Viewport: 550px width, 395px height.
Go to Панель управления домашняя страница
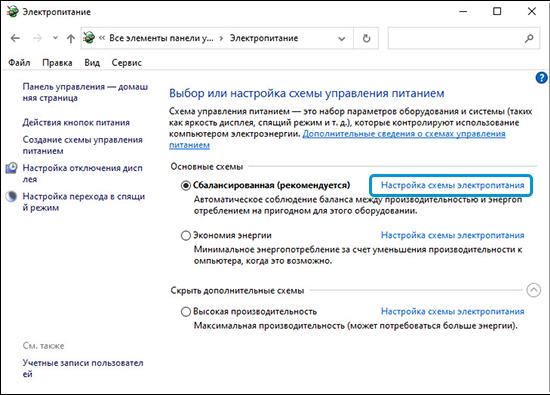point(85,92)
